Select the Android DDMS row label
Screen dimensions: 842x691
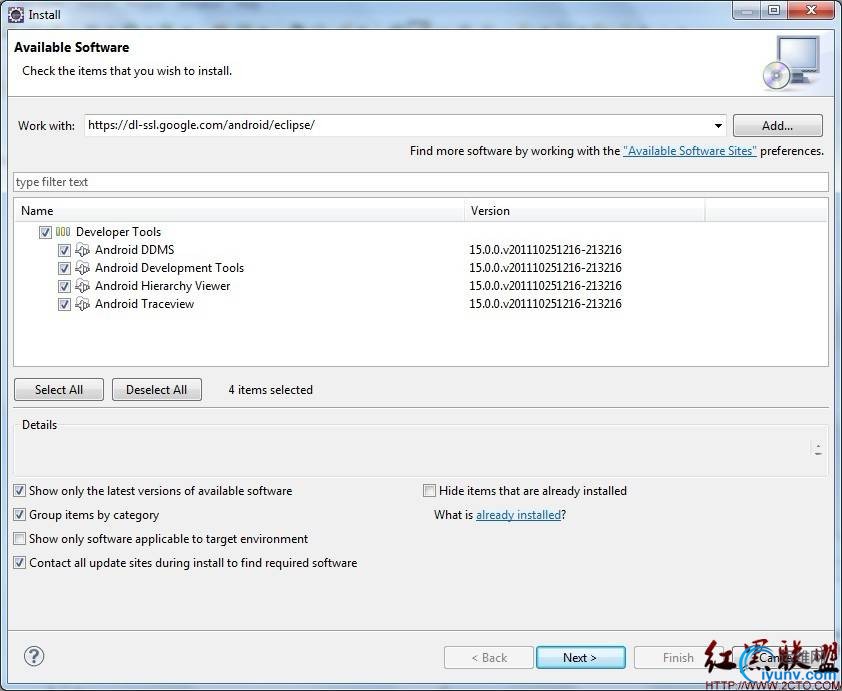pyautogui.click(x=134, y=250)
